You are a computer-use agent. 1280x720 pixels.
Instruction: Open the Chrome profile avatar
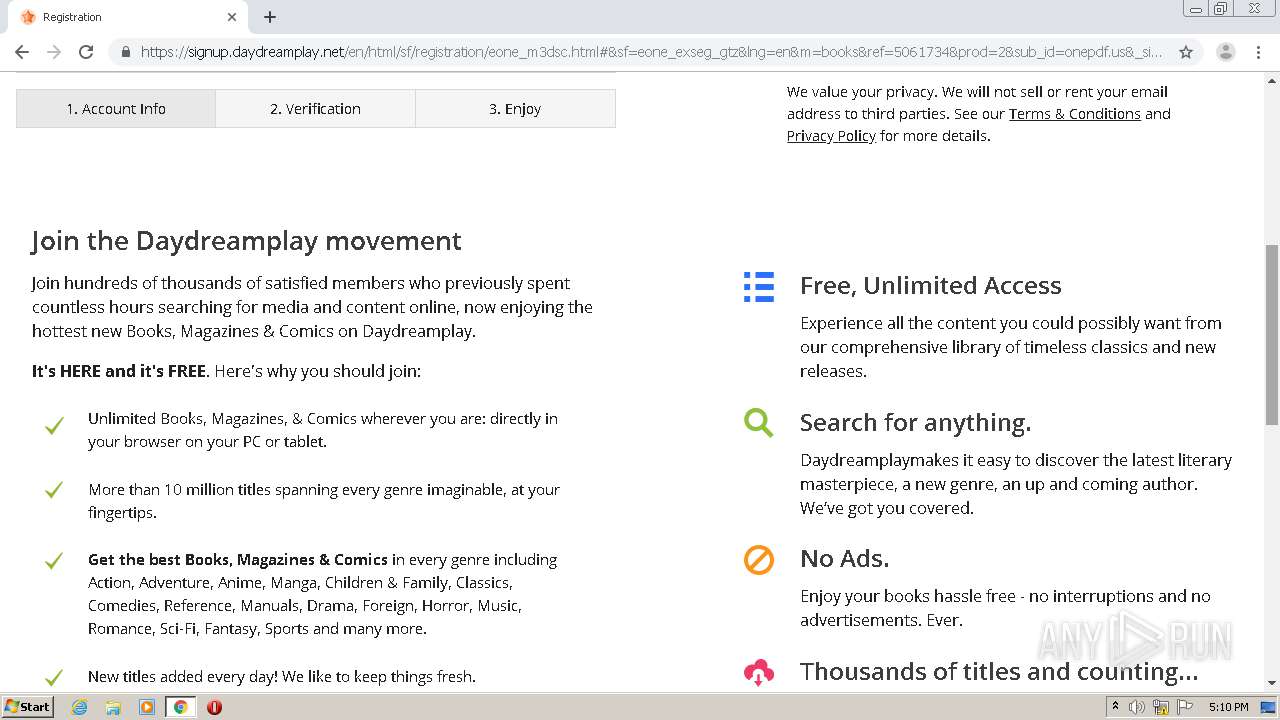[x=1225, y=52]
